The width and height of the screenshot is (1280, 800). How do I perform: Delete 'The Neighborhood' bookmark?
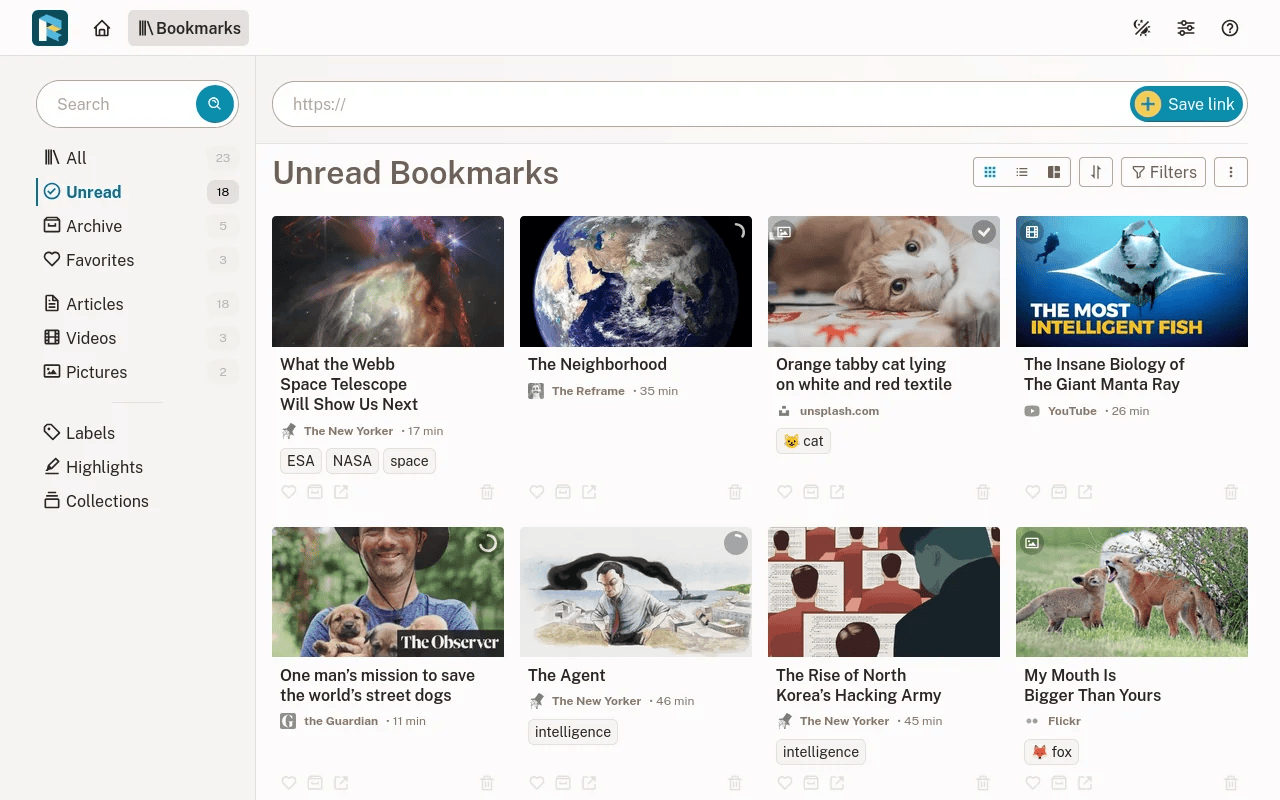(x=735, y=492)
